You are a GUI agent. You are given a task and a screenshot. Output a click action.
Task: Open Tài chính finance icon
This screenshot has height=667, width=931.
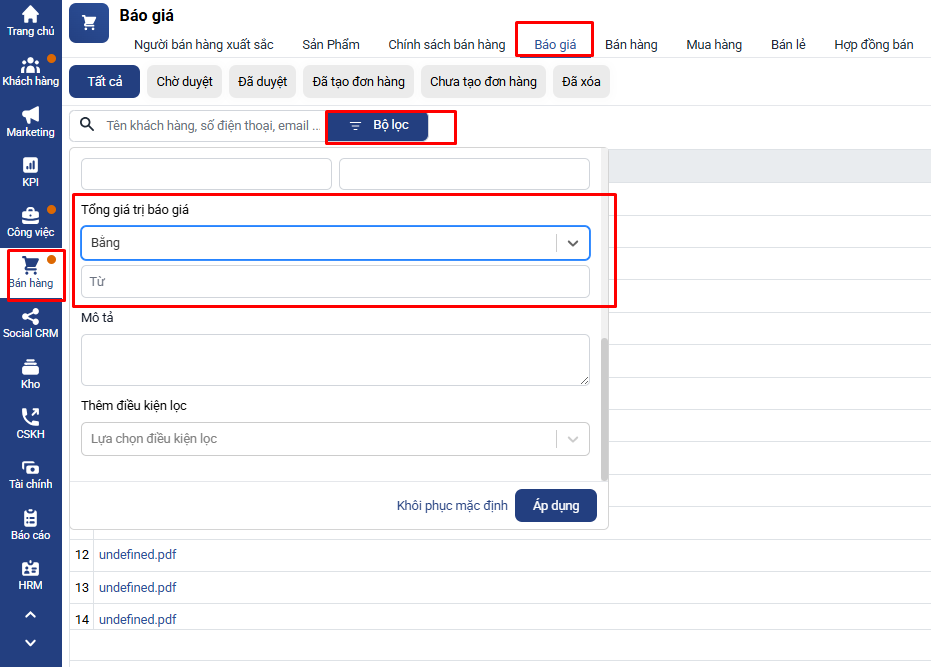point(30,468)
